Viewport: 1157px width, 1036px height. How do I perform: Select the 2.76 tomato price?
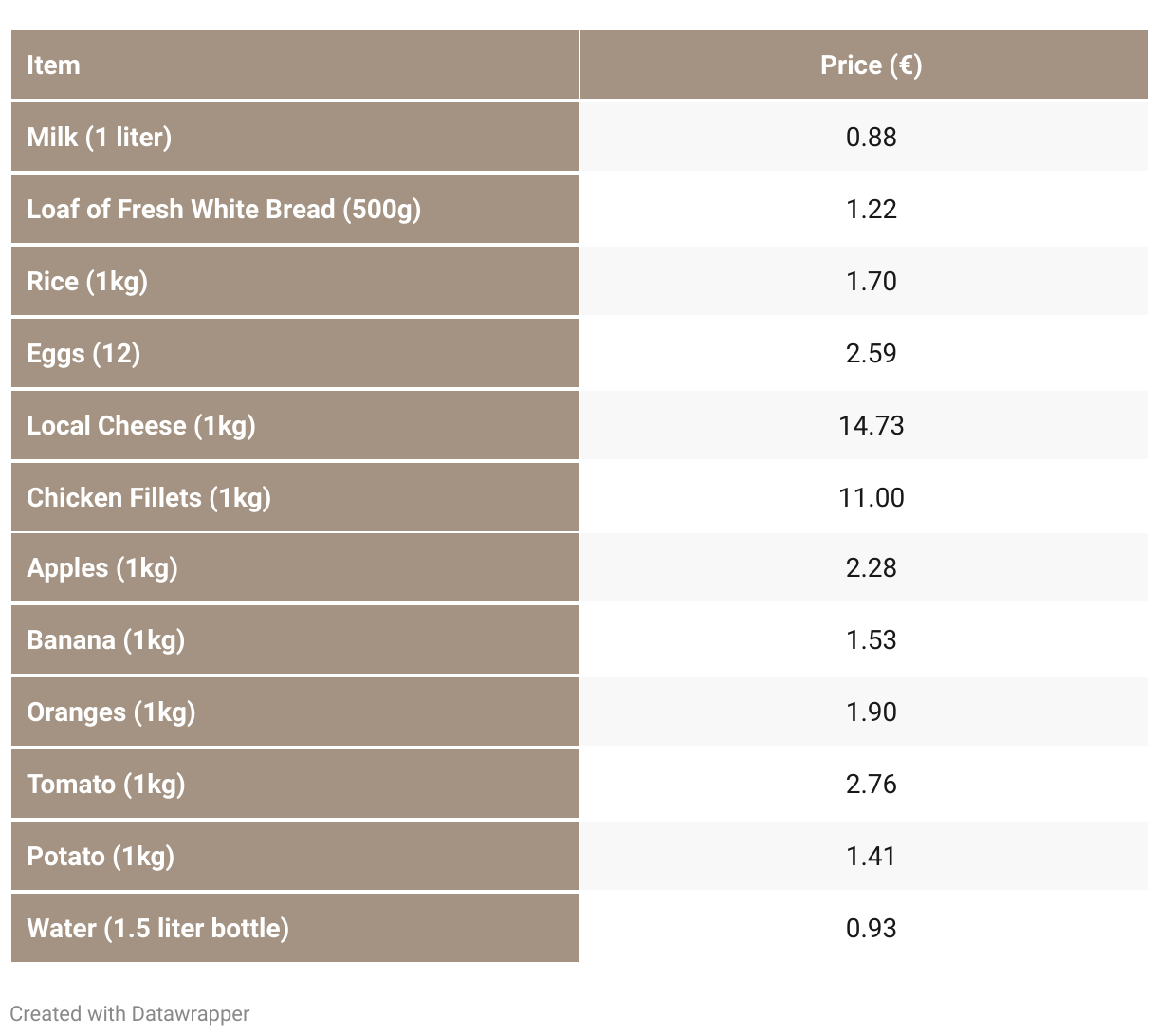(x=871, y=784)
